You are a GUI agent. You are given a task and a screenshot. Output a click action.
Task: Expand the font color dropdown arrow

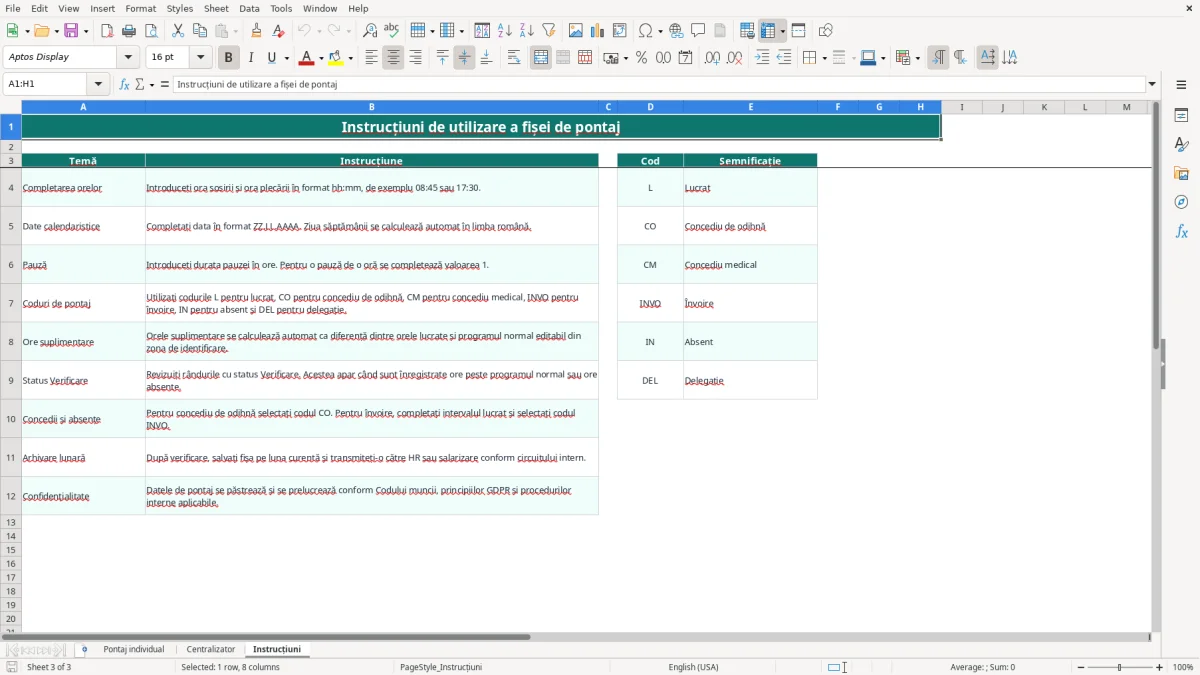321,58
